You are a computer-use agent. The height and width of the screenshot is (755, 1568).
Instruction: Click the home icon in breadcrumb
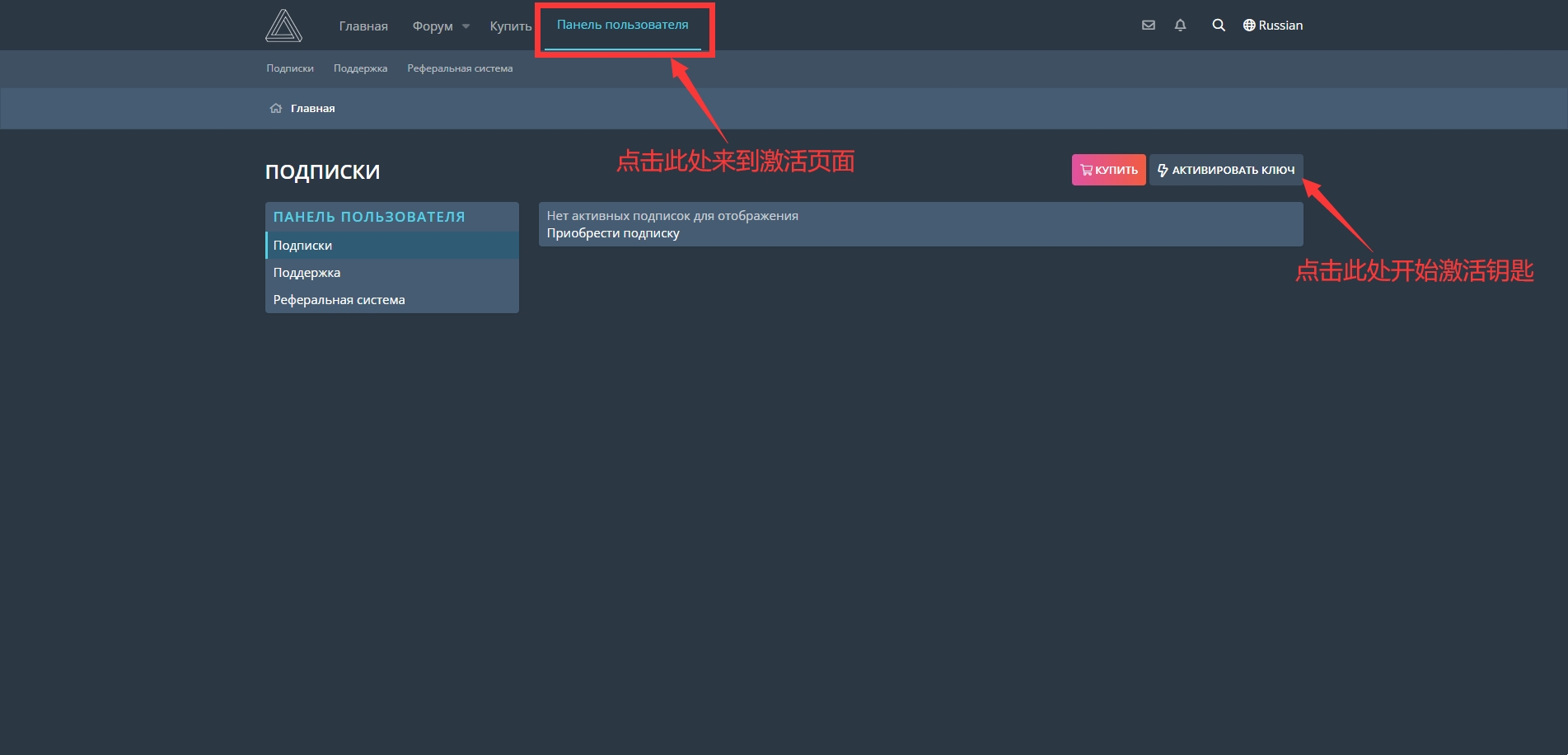pyautogui.click(x=276, y=109)
